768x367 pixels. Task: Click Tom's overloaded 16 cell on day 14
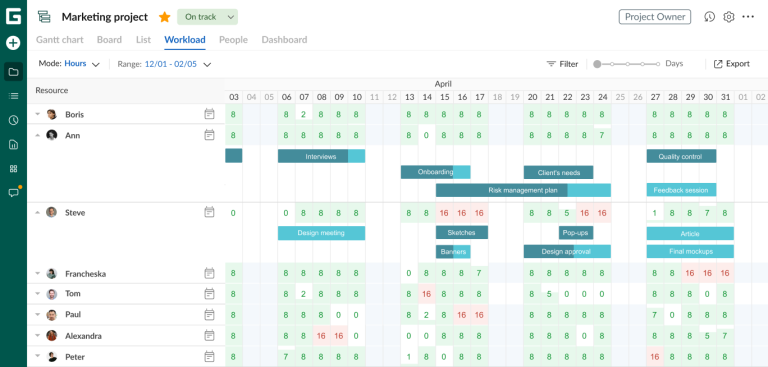click(x=427, y=294)
